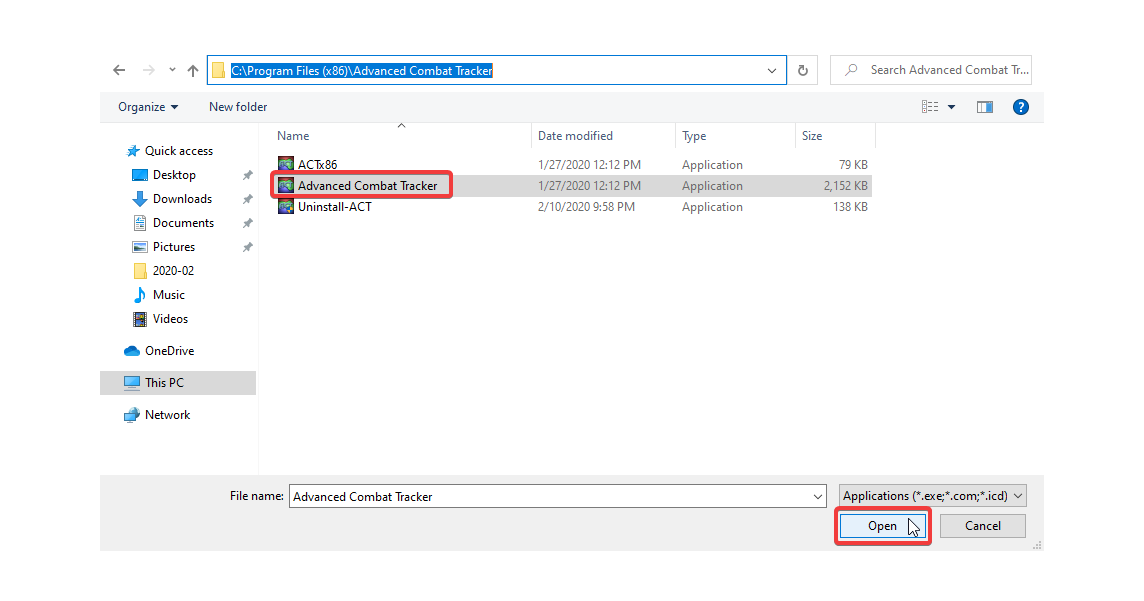
Task: Select the Uninstall-ACT application icon
Action: [286, 206]
